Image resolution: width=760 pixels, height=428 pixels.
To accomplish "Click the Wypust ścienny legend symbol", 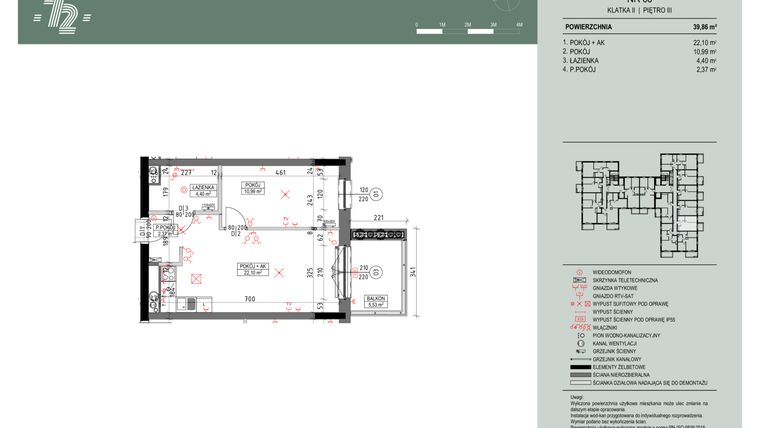I will pyautogui.click(x=580, y=312).
